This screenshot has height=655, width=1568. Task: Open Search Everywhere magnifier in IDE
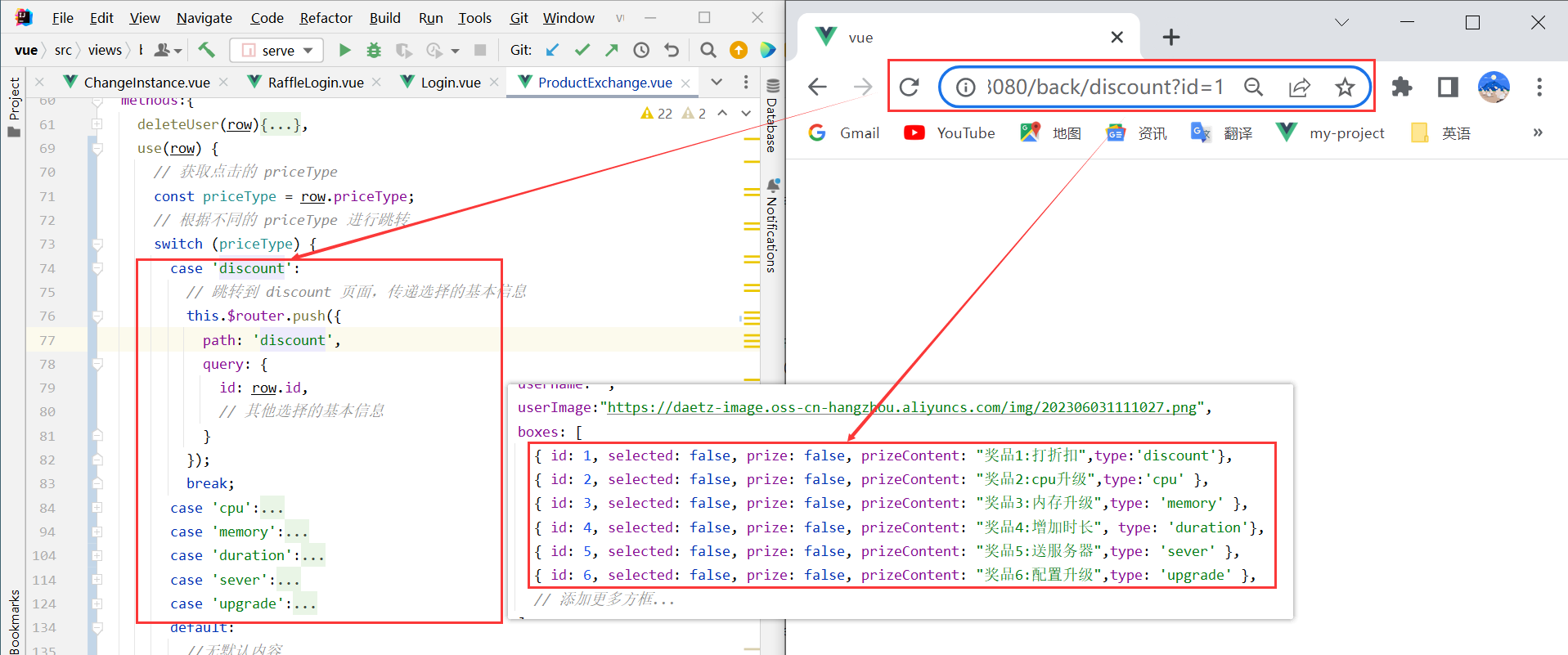coord(708,51)
